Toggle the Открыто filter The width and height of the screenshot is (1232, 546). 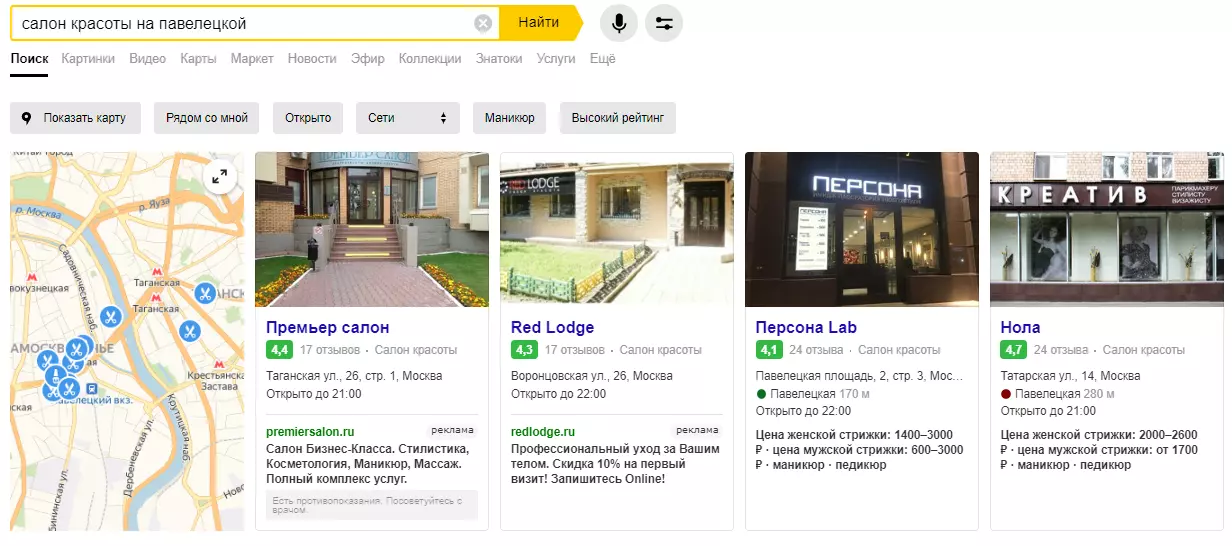pyautogui.click(x=308, y=118)
